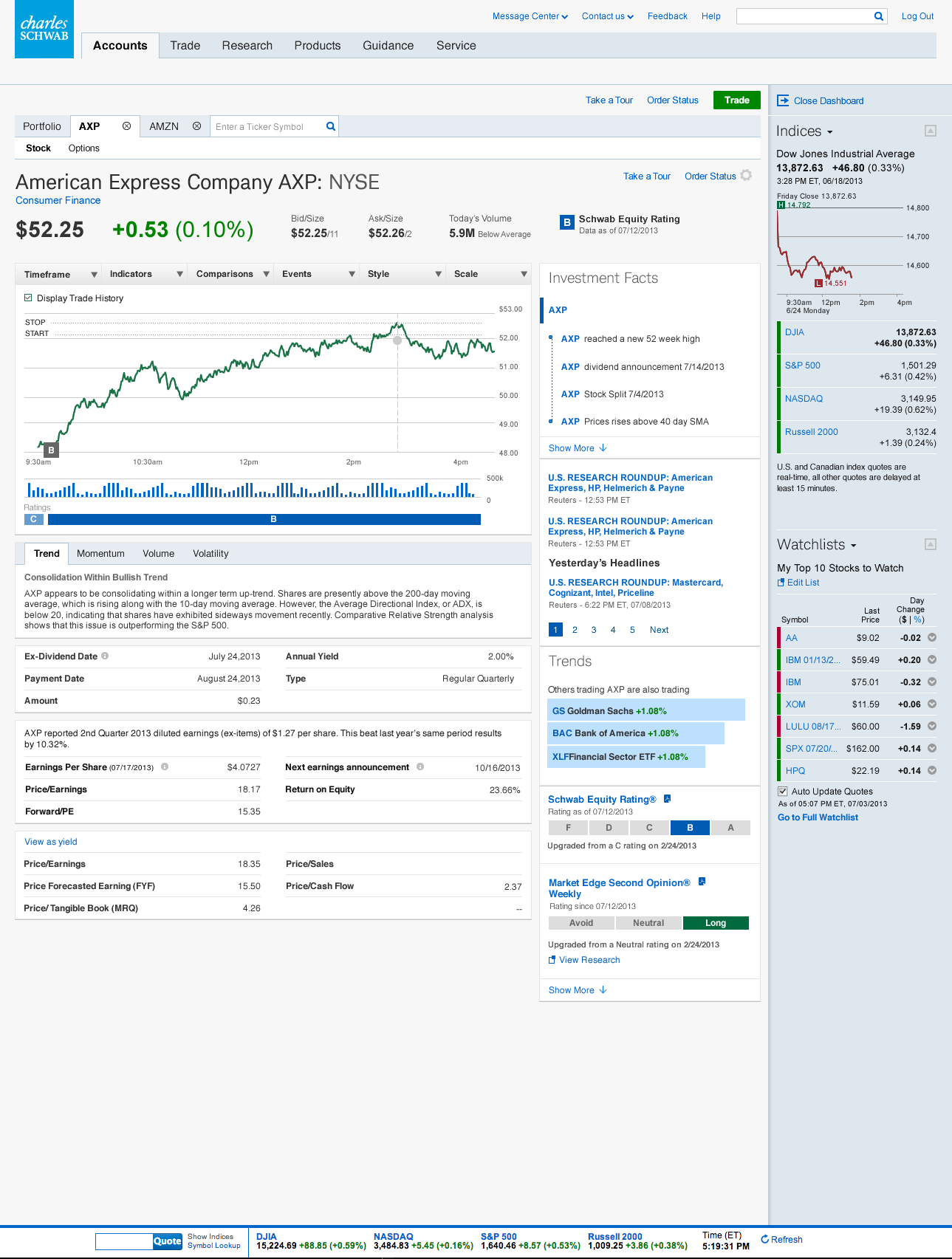Click the Refresh icon in footer

765,1239
